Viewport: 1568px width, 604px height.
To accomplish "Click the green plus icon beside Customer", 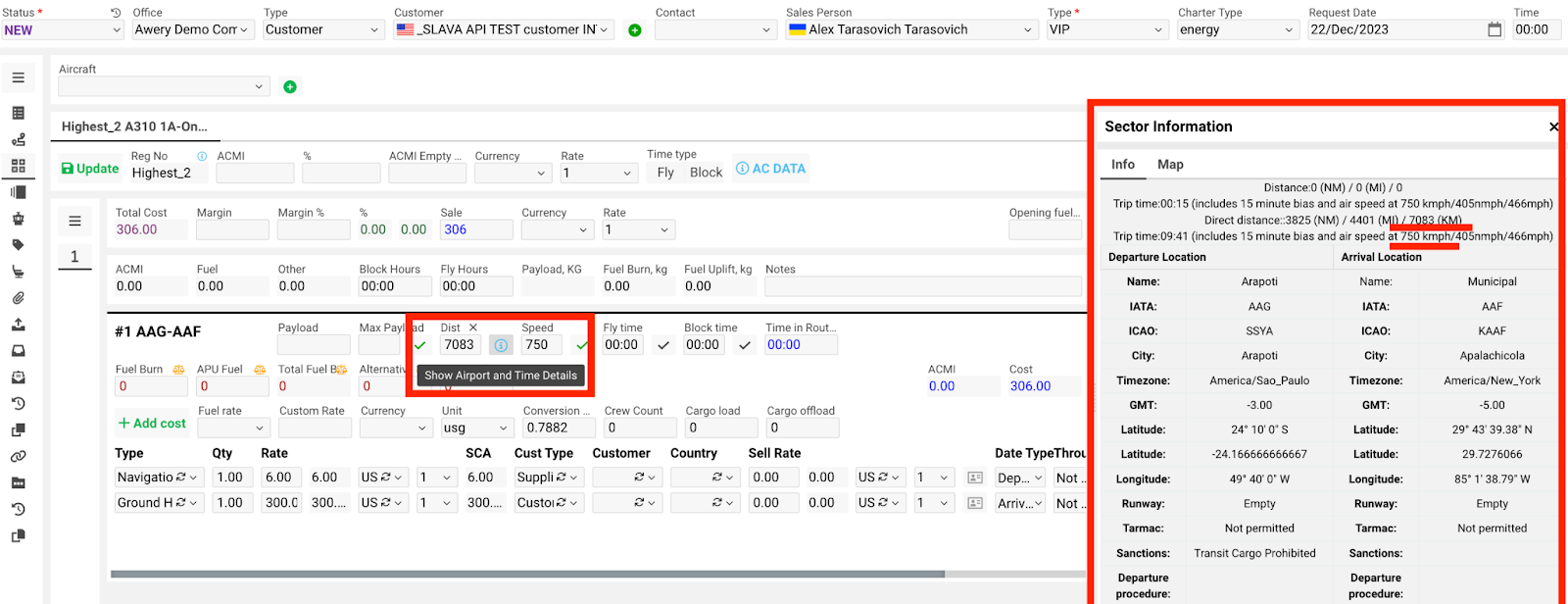I will [635, 30].
